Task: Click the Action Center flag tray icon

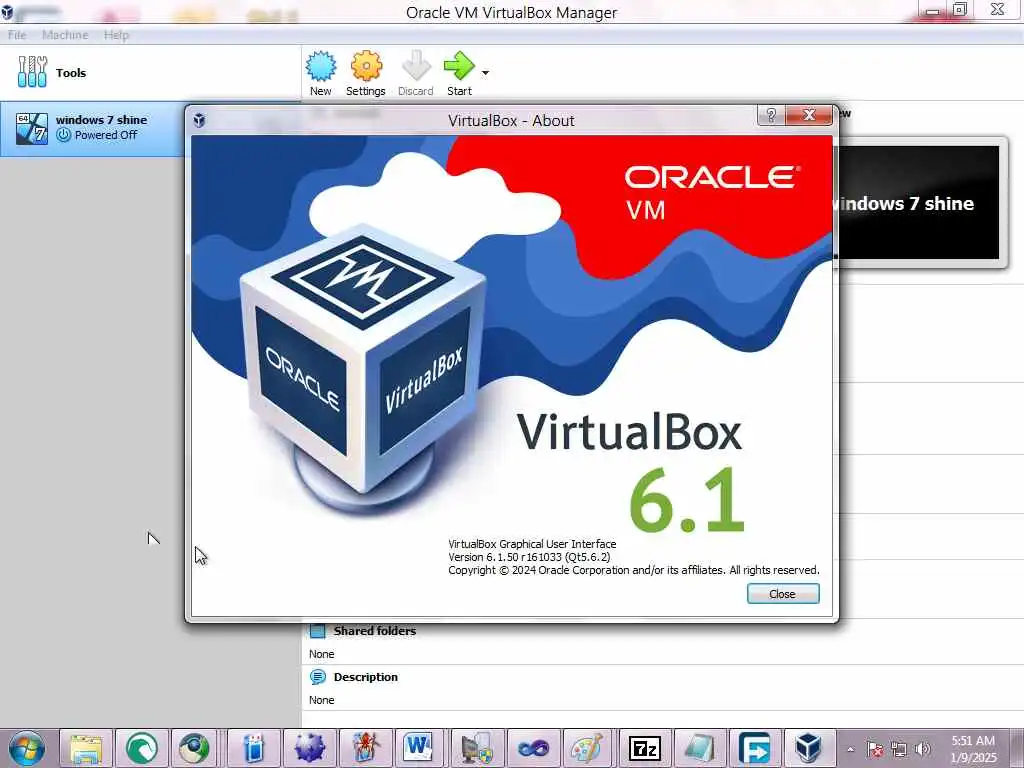Action: coord(875,749)
